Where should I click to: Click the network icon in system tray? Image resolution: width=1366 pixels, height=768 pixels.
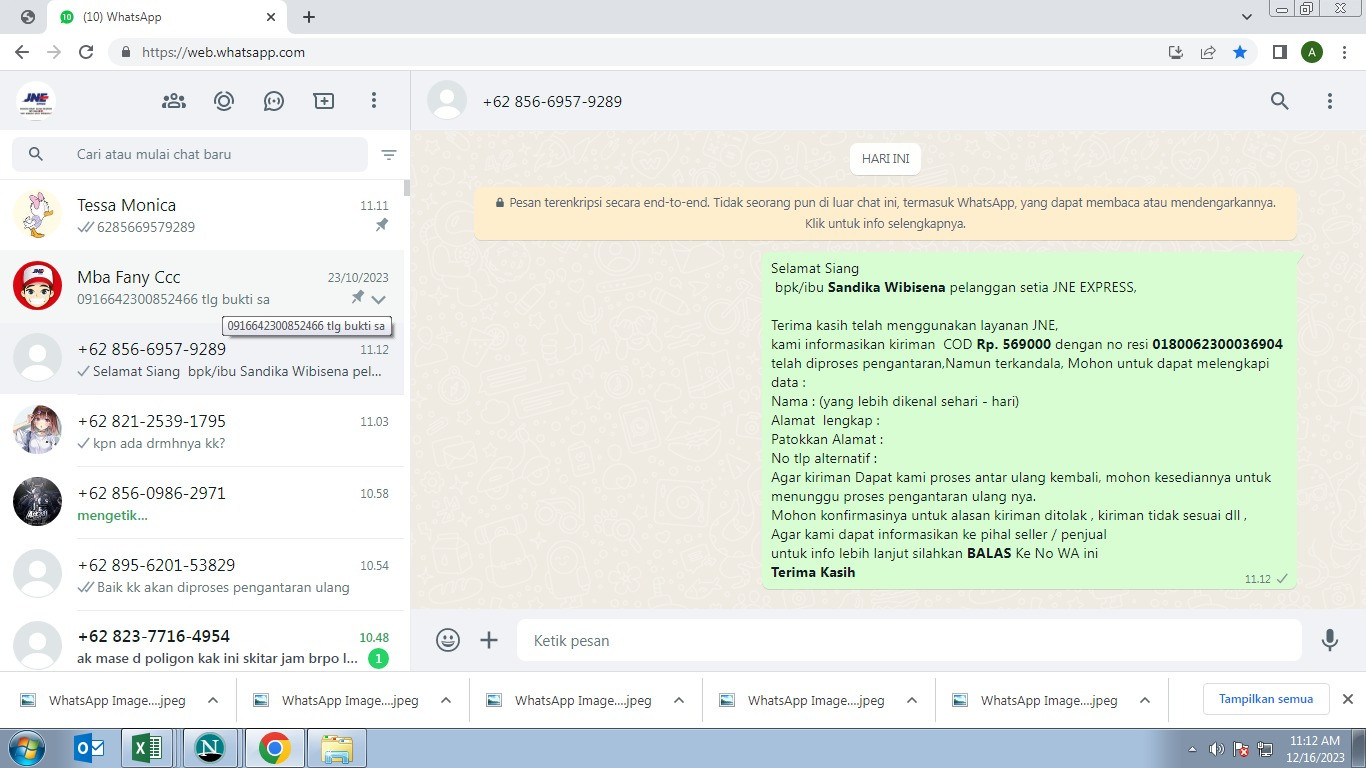point(1265,749)
